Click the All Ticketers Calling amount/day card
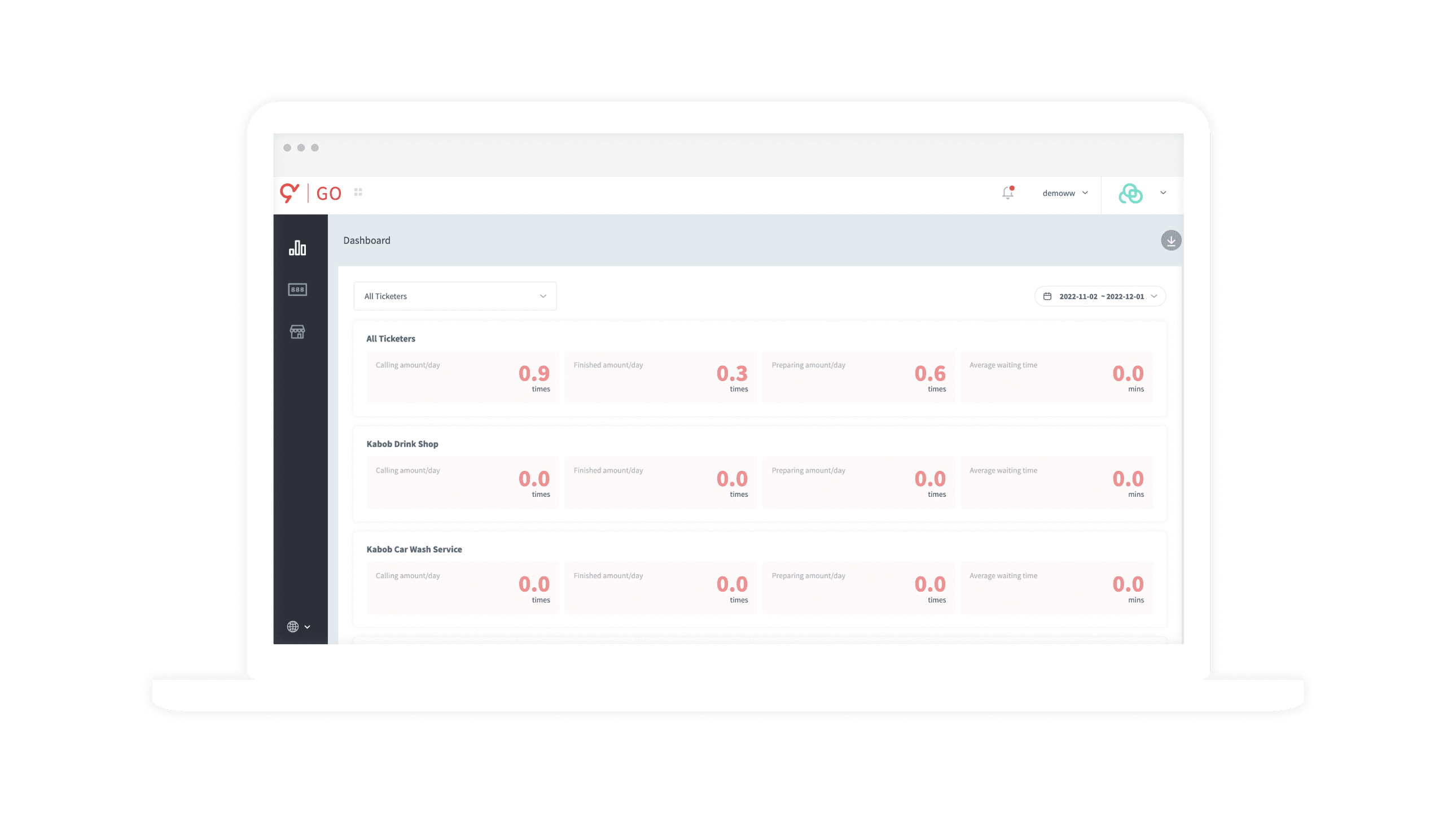 tap(462, 377)
